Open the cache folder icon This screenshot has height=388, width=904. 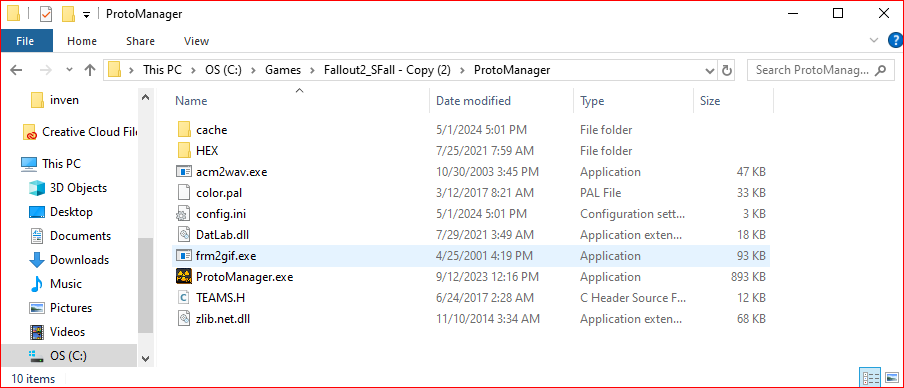point(184,130)
